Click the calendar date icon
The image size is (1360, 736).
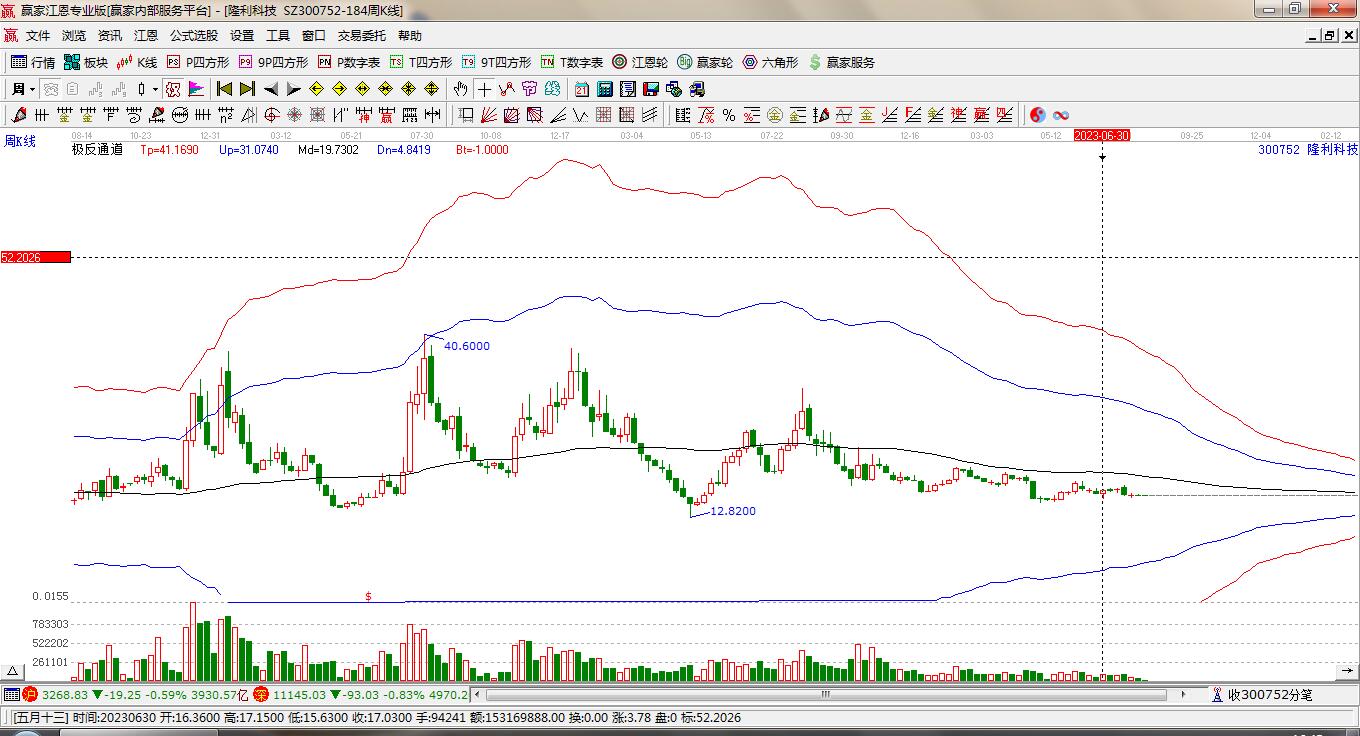pyautogui.click(x=581, y=89)
